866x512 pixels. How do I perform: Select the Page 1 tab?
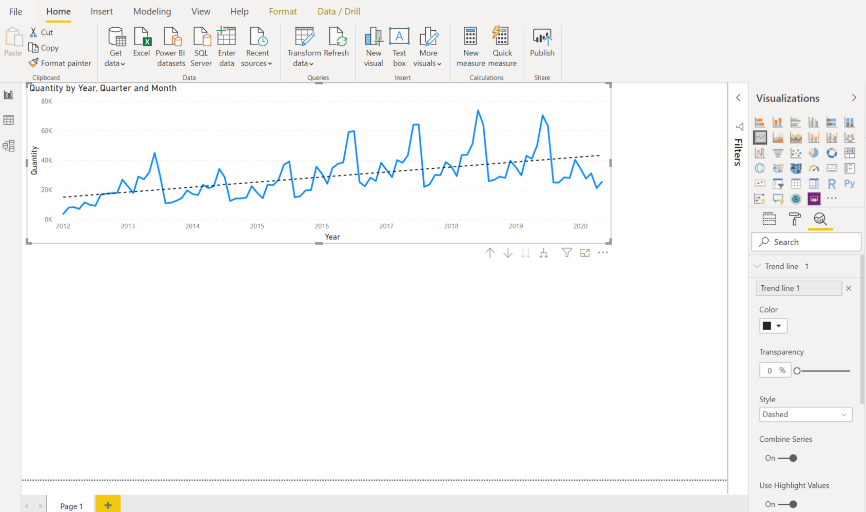pos(71,506)
